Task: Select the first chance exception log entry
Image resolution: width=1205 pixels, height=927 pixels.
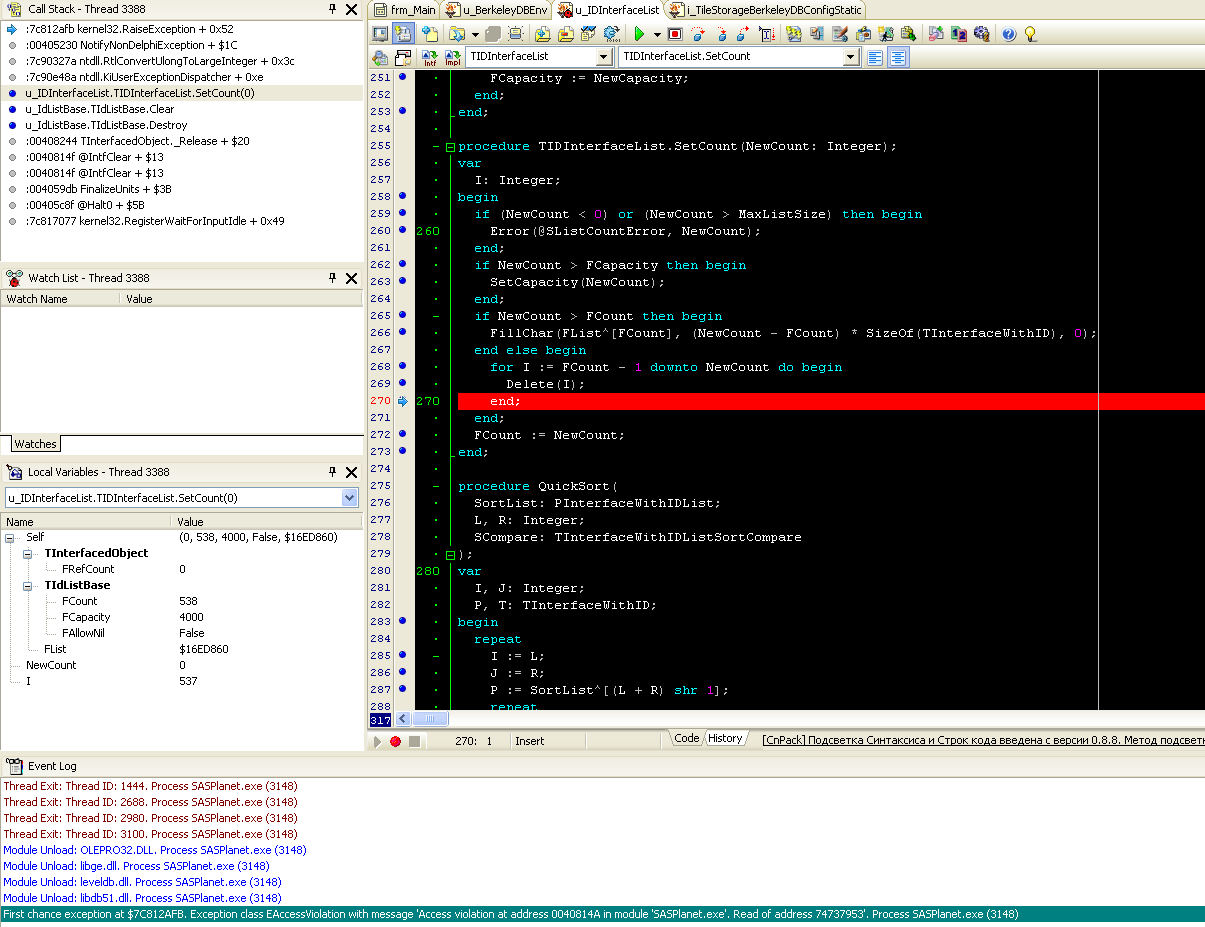Action: click(510, 914)
